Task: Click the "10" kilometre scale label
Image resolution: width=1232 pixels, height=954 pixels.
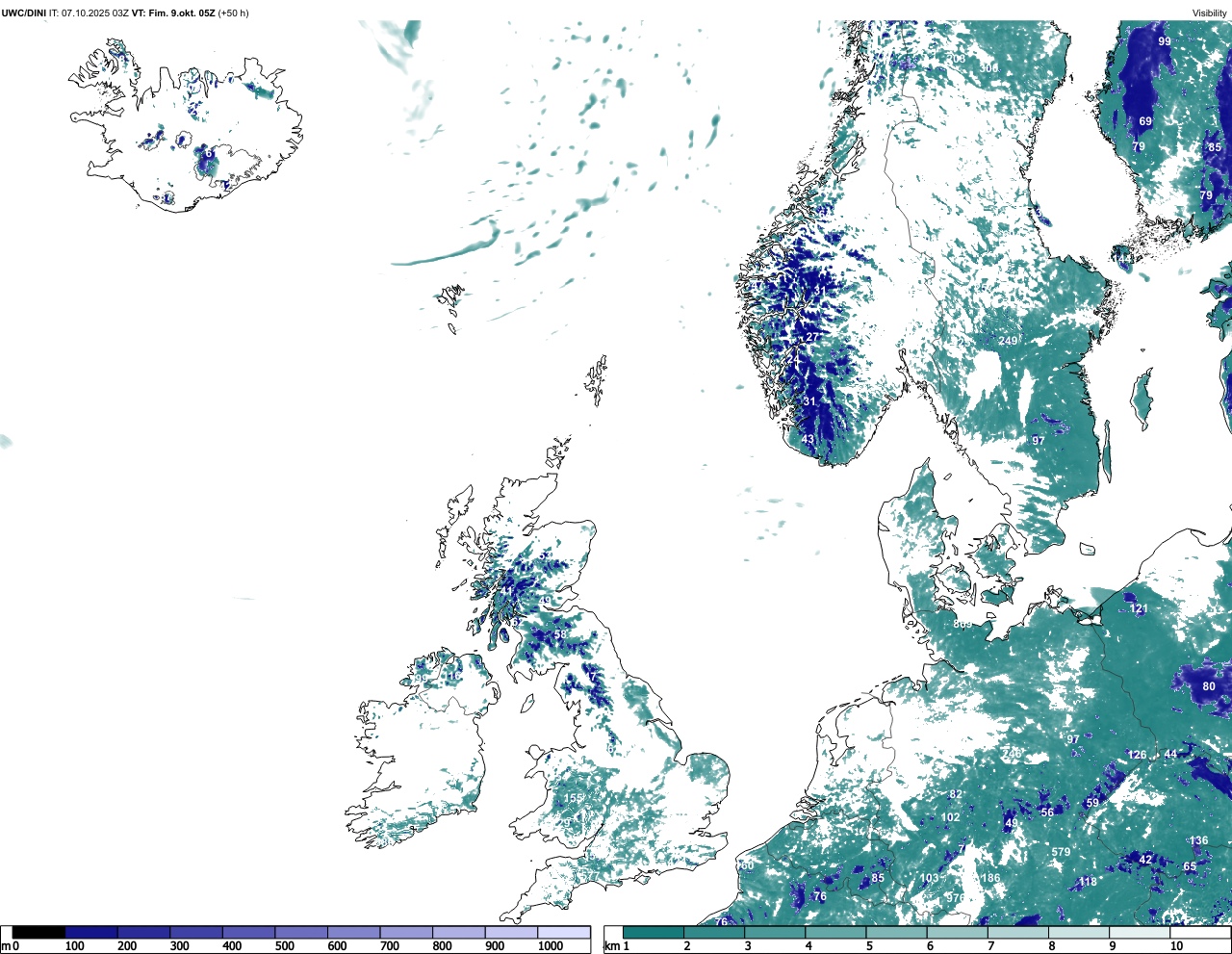Action: coord(1176,946)
